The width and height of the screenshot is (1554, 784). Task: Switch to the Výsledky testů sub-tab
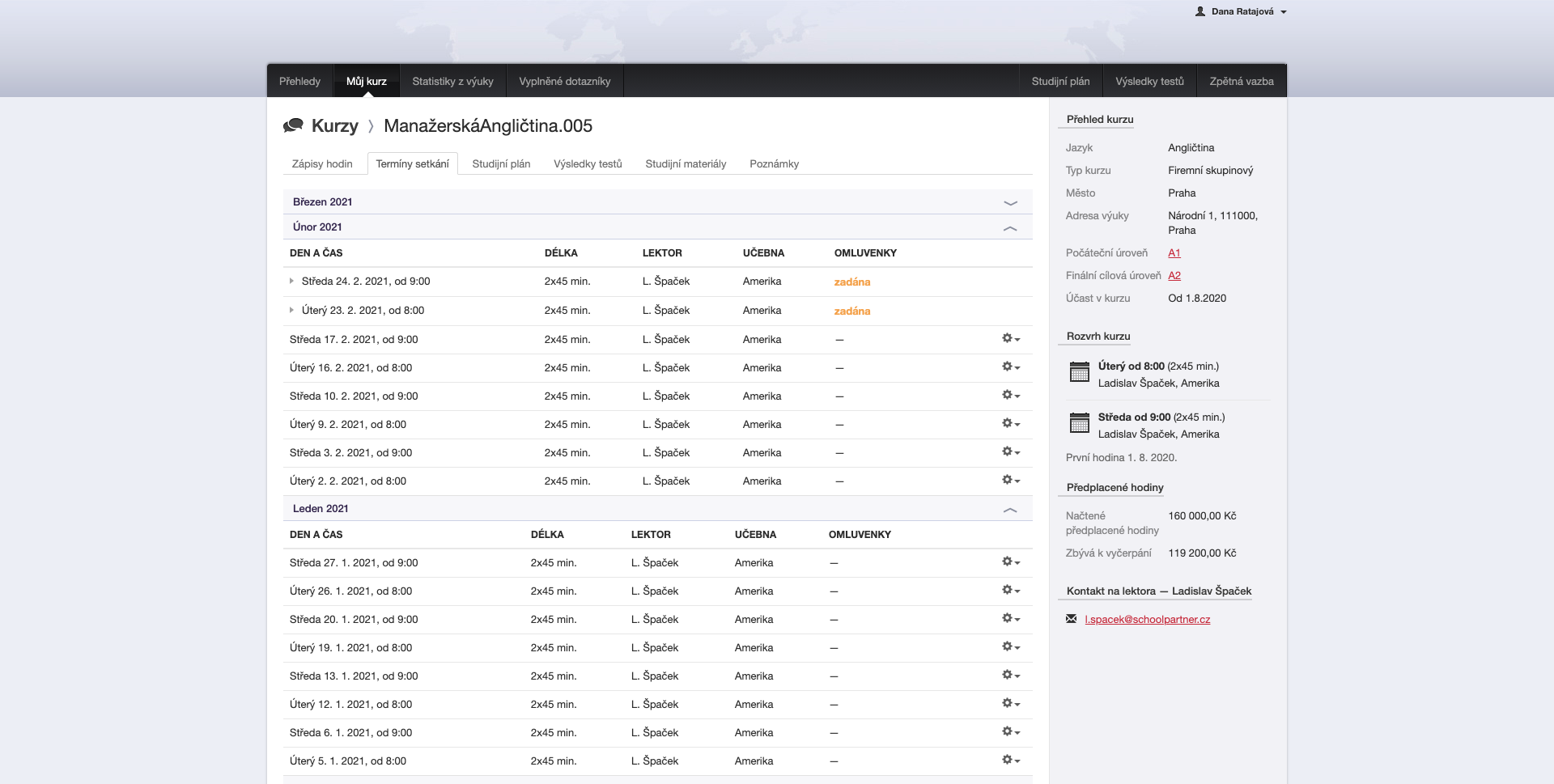(588, 163)
